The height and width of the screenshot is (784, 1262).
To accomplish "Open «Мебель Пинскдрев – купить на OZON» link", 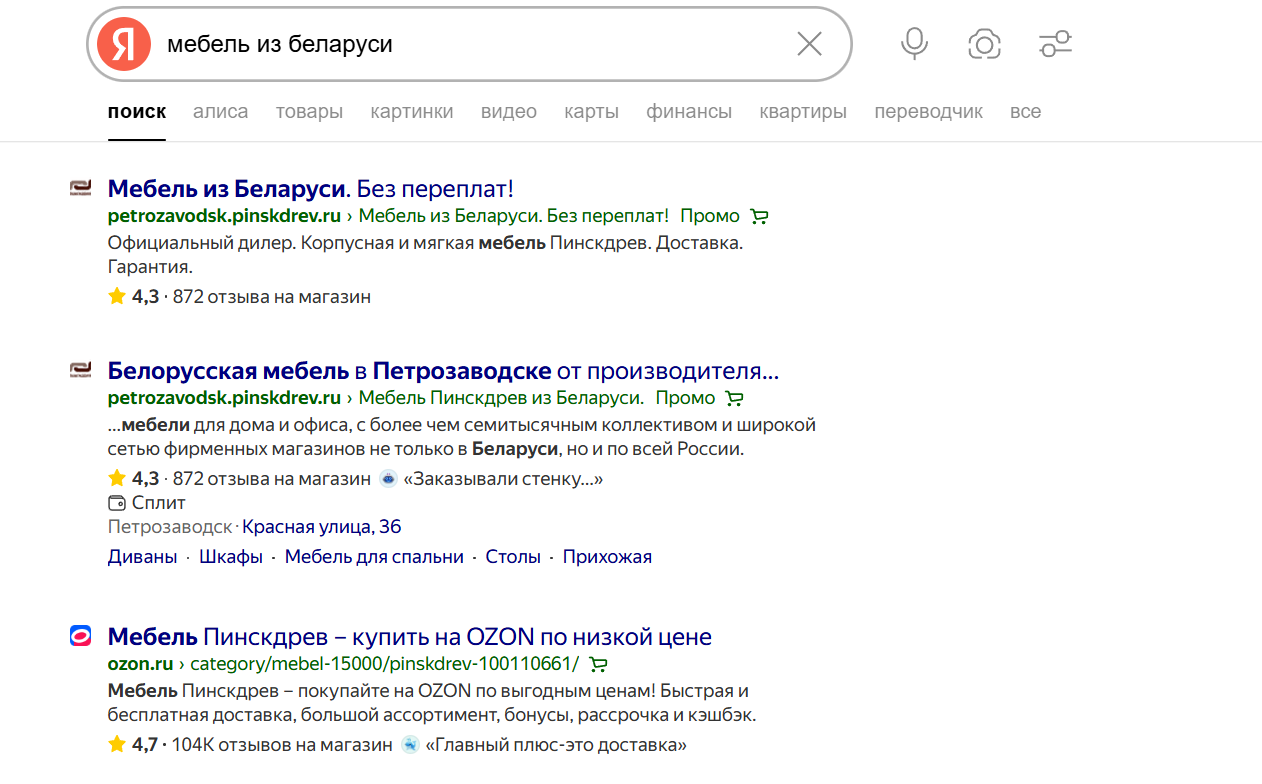I will (409, 637).
